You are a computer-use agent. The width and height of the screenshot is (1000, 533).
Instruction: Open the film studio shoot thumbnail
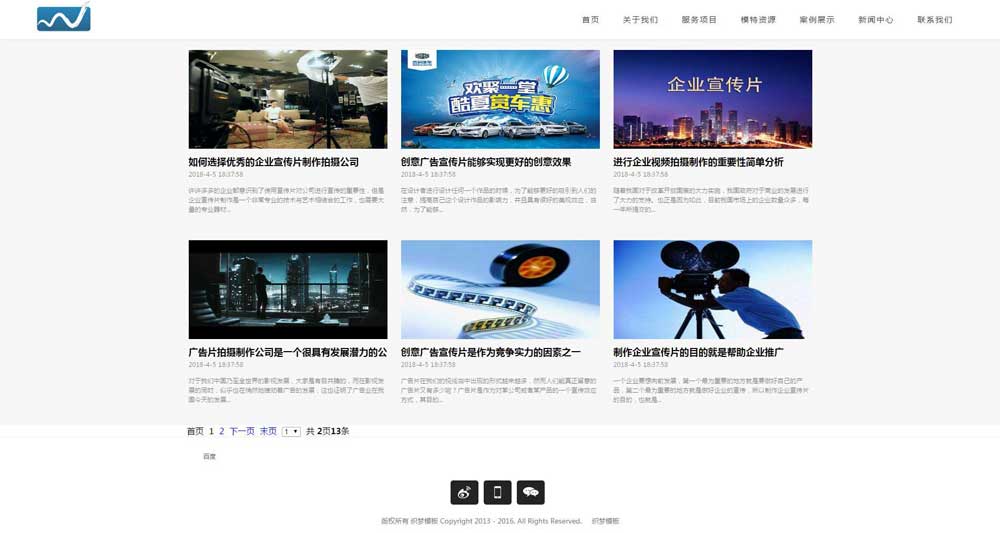point(288,99)
